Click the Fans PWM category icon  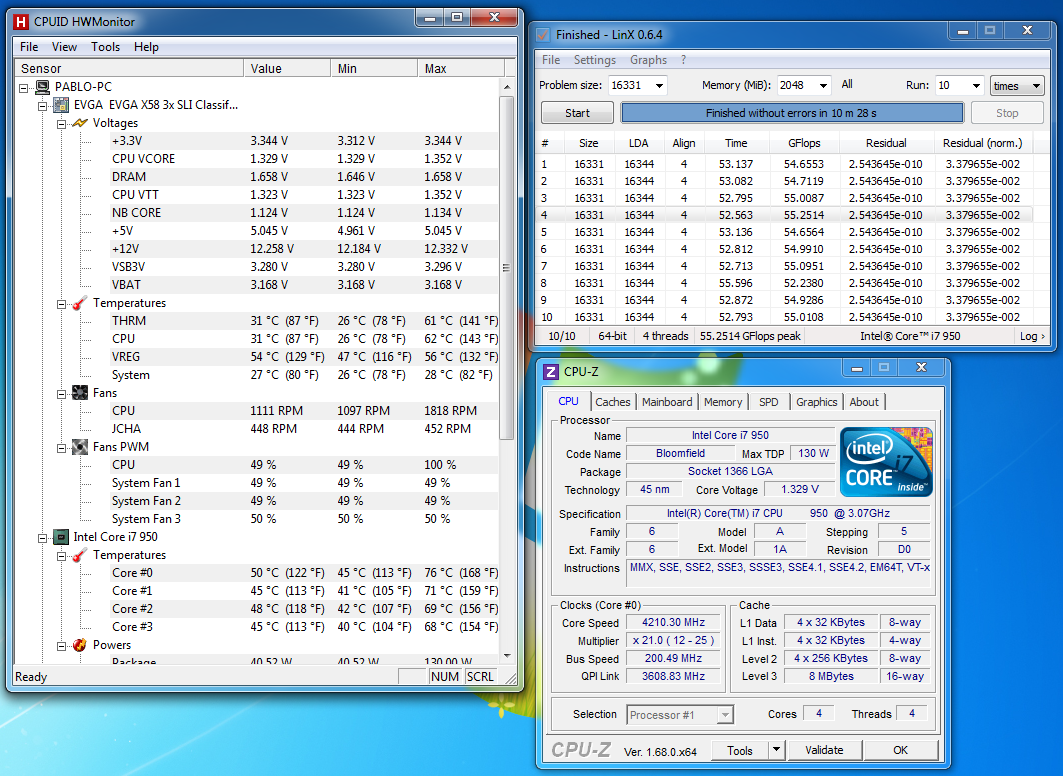(x=80, y=447)
